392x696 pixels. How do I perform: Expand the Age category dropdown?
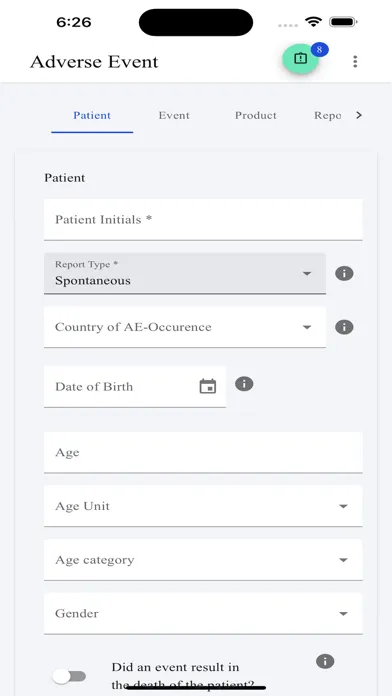[203, 560]
